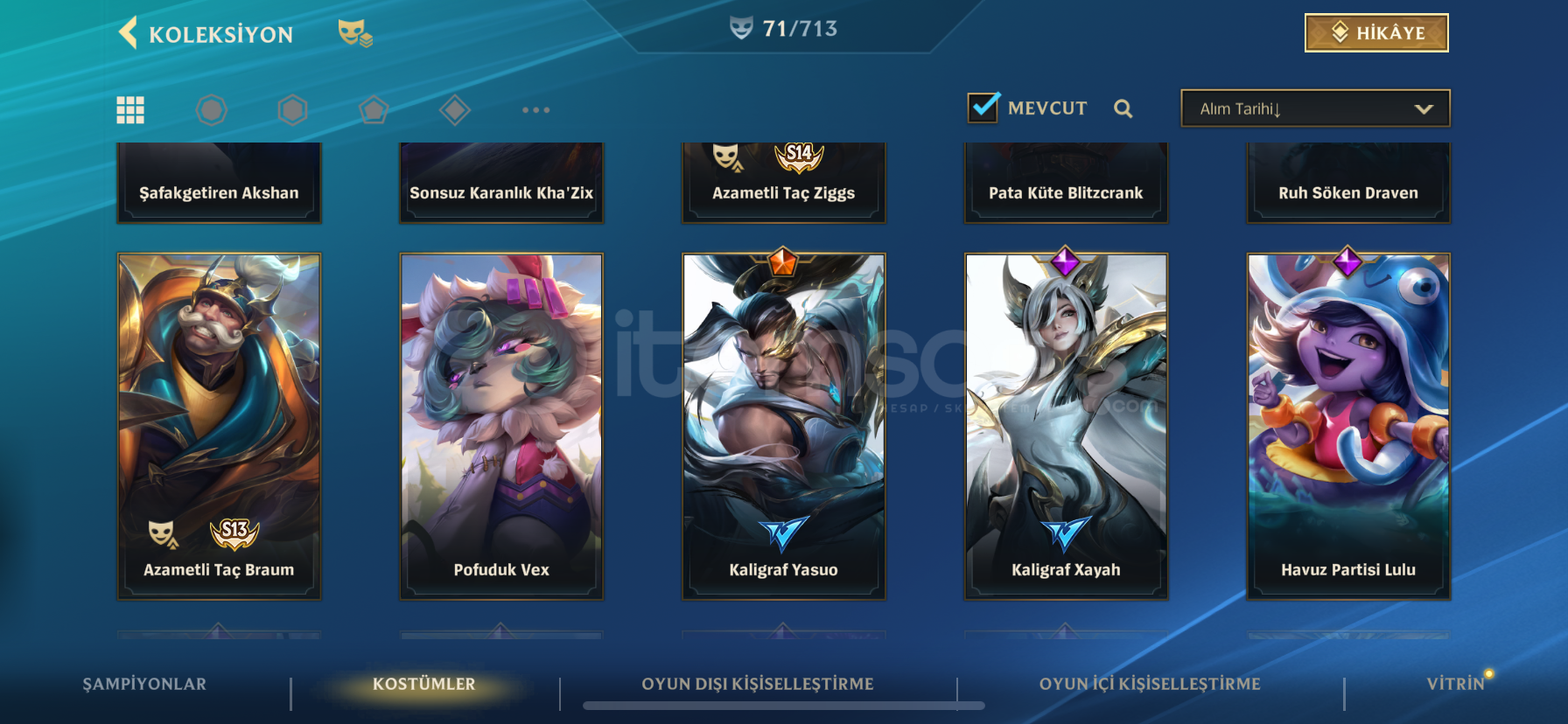Switch to Oyun Dışı Kişiselleştirme tab

(x=758, y=684)
